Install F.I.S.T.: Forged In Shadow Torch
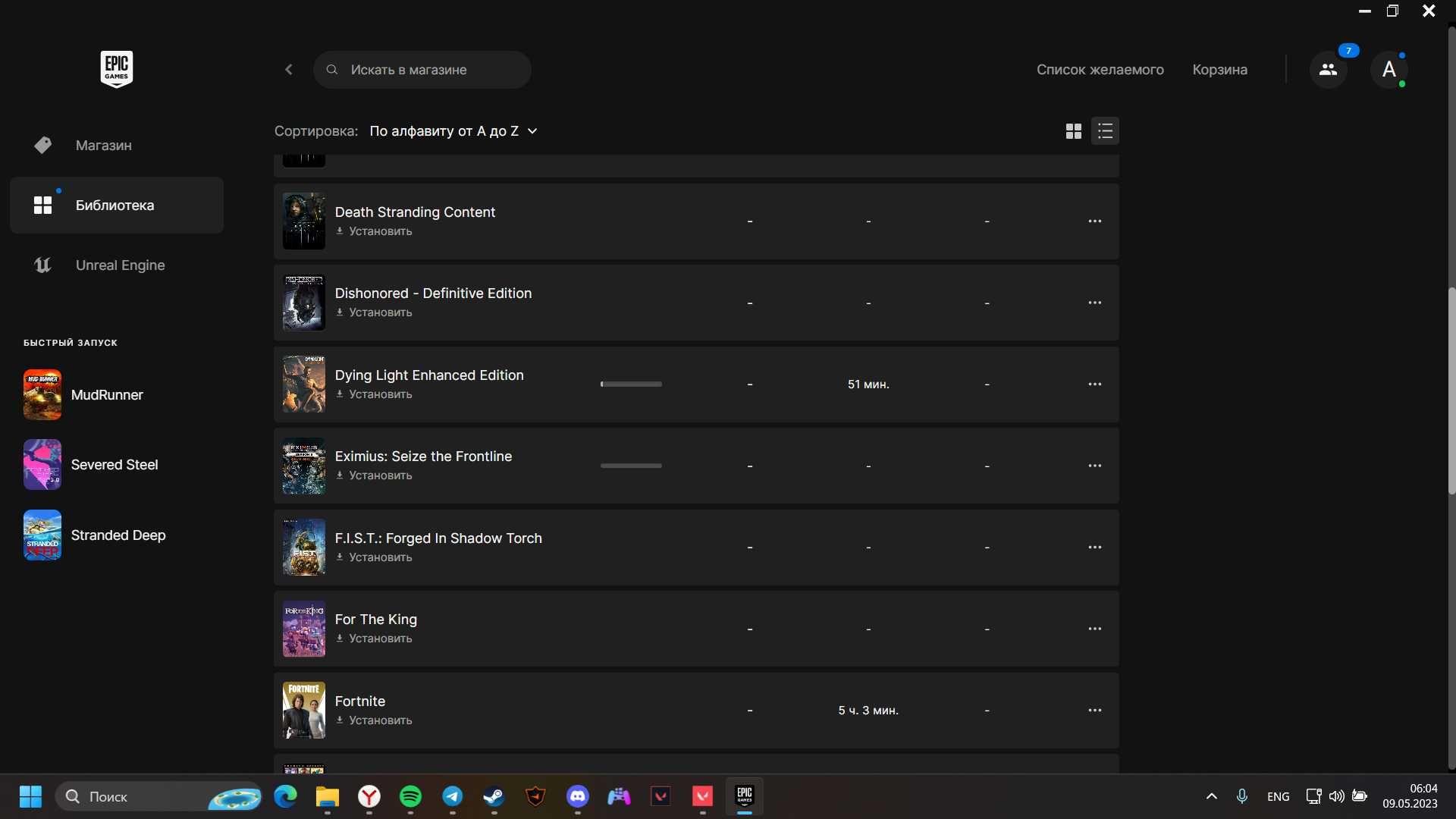This screenshot has width=1456, height=819. coord(373,558)
